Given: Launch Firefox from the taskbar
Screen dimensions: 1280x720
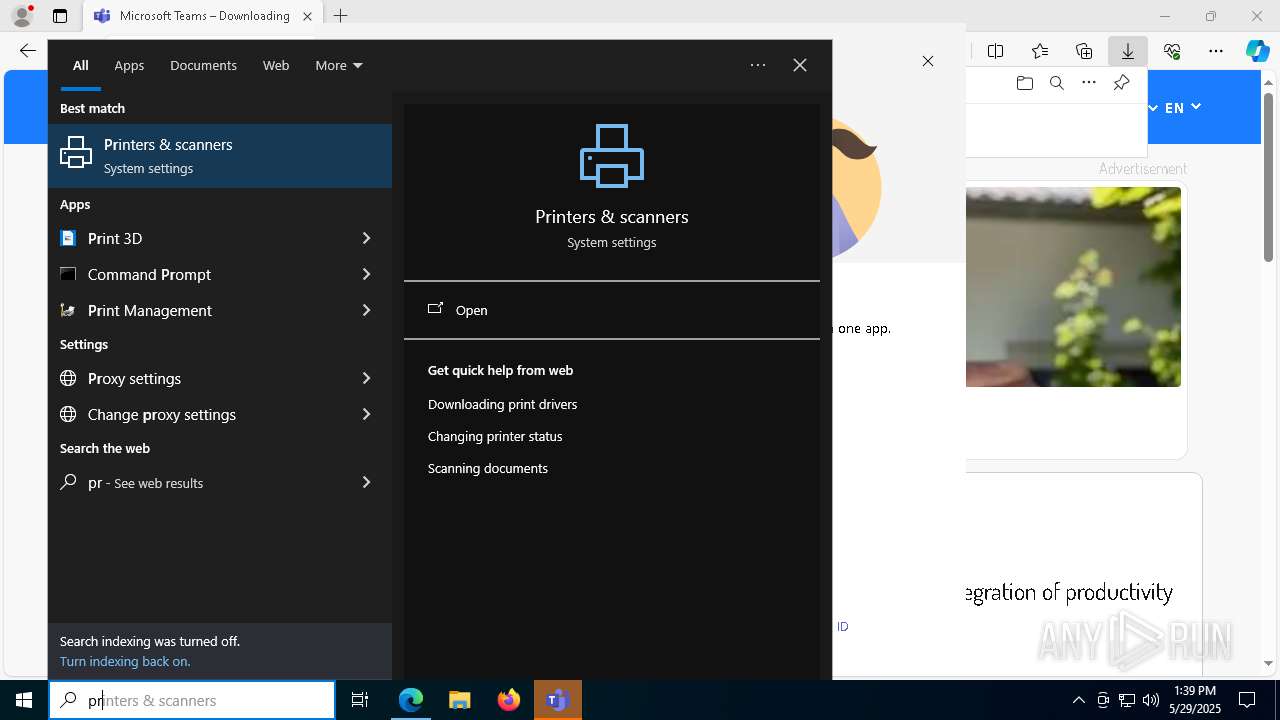Looking at the screenshot, I should [509, 700].
